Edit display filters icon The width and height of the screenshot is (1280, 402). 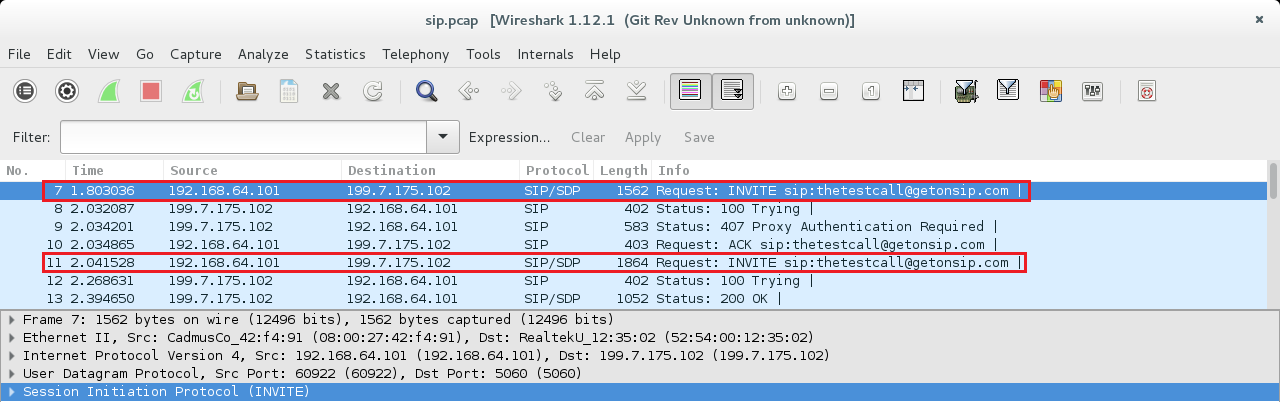point(1008,91)
